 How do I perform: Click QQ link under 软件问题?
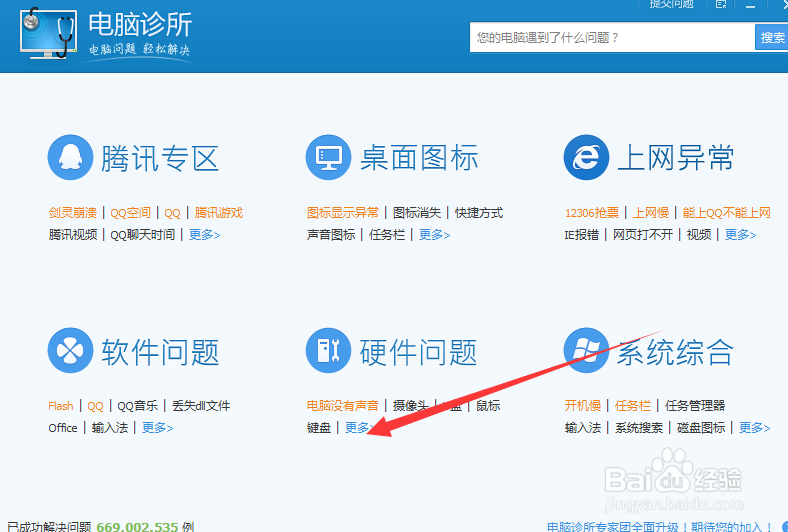95,406
